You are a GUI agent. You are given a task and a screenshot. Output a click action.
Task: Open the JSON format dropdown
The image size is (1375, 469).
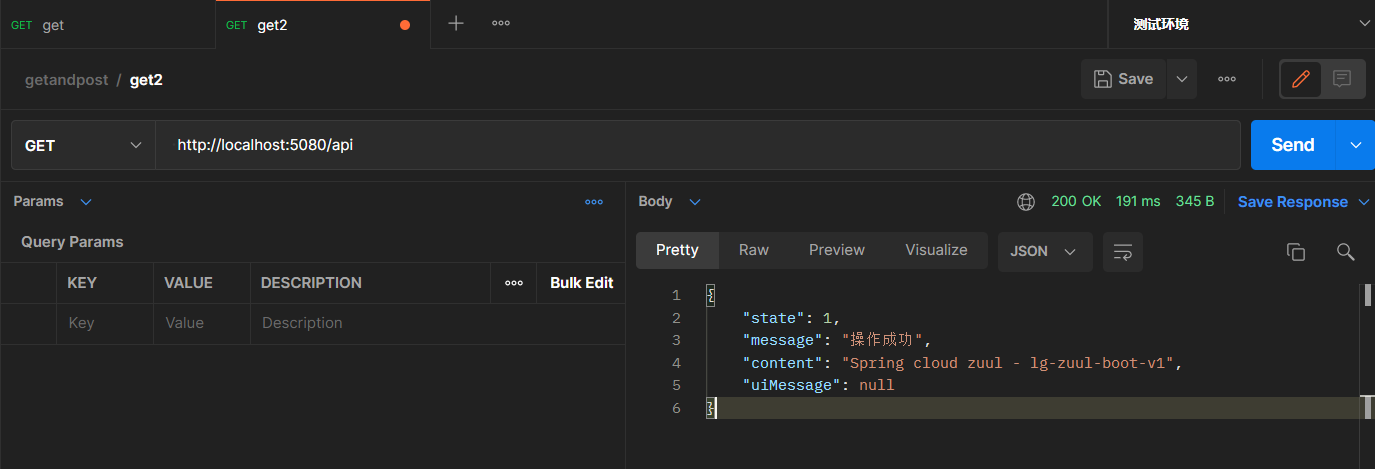(1043, 251)
